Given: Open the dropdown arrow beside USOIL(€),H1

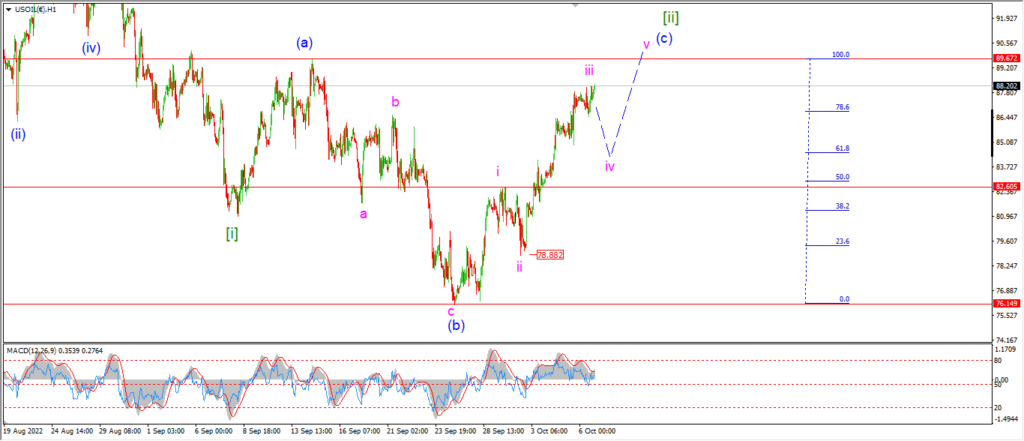Looking at the screenshot, I should tap(7, 9).
